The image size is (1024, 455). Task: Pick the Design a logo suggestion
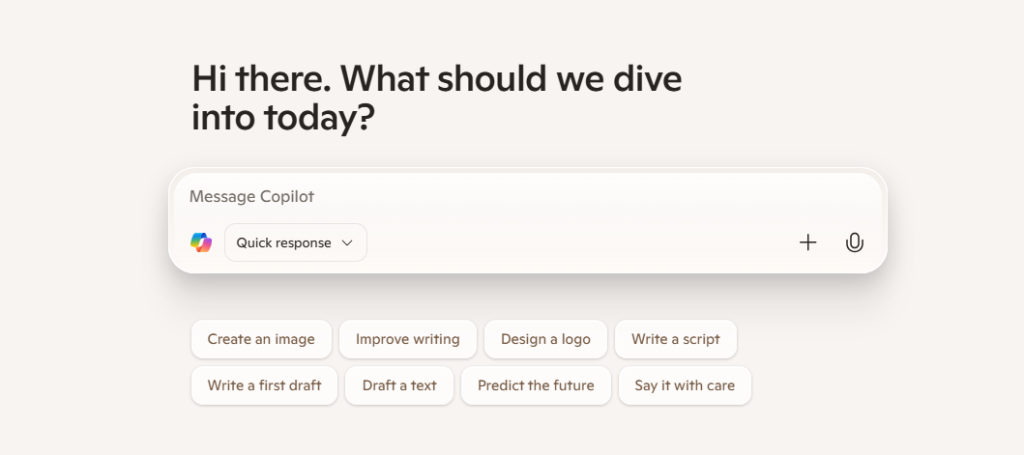(545, 339)
